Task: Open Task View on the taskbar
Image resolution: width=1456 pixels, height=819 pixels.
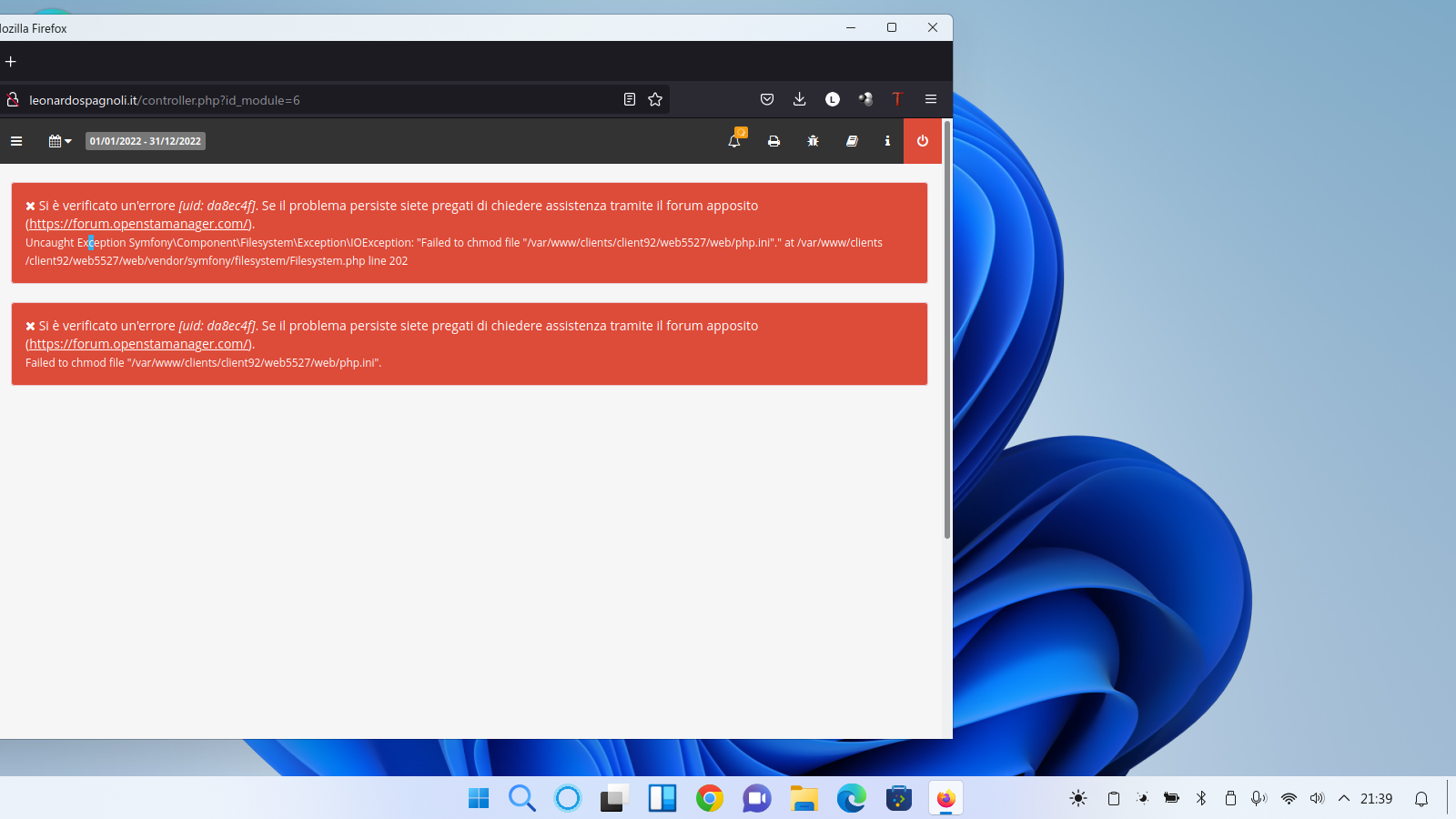Action: point(615,798)
